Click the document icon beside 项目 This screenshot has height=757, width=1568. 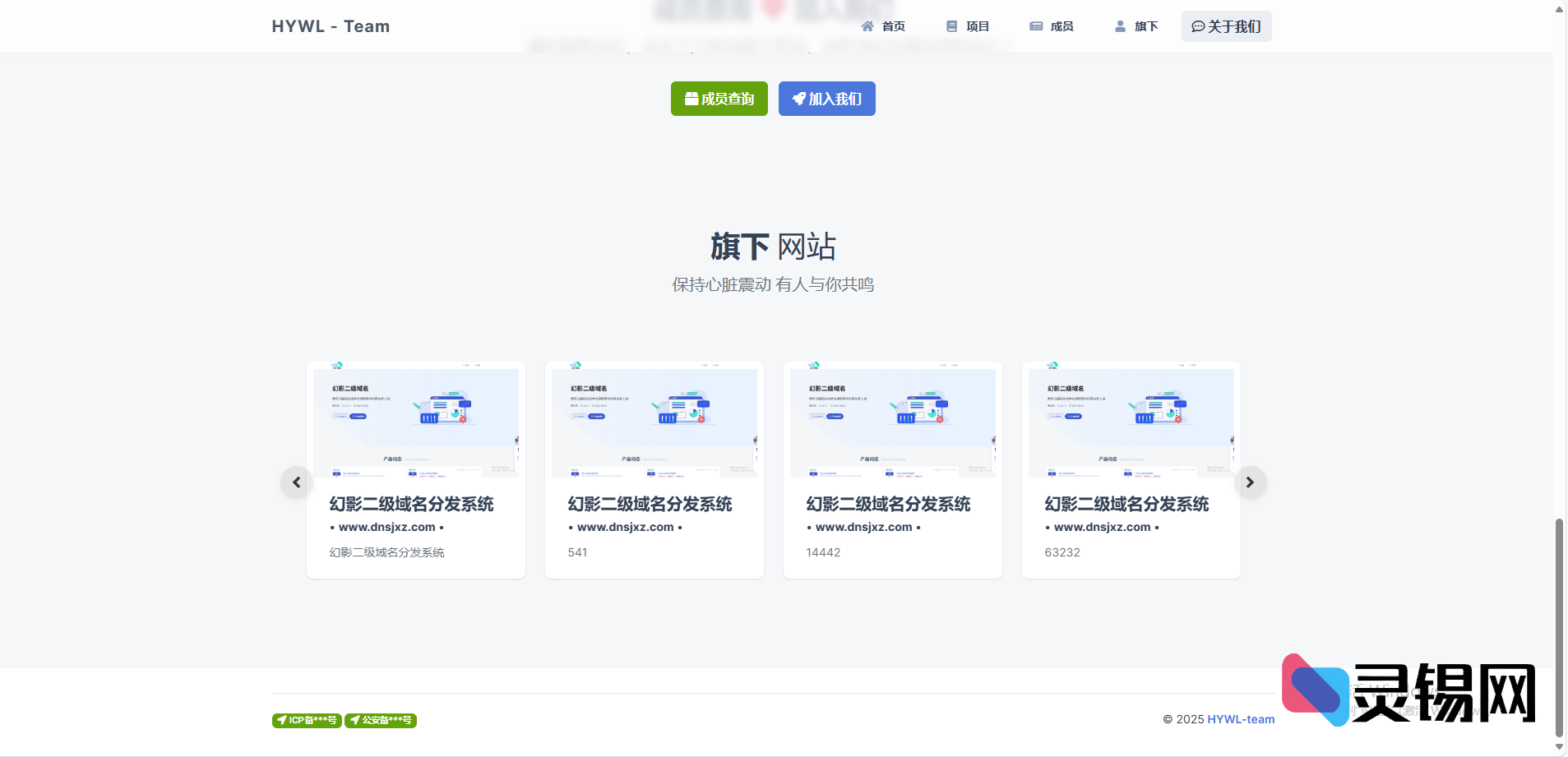(952, 25)
